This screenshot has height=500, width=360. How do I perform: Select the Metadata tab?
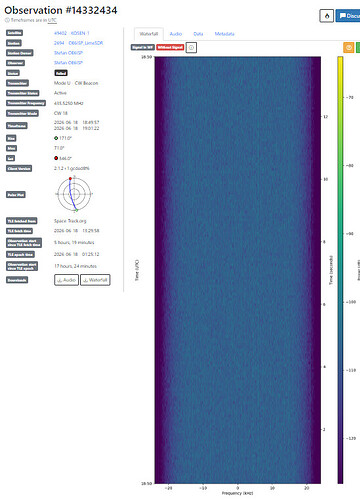pos(224,34)
